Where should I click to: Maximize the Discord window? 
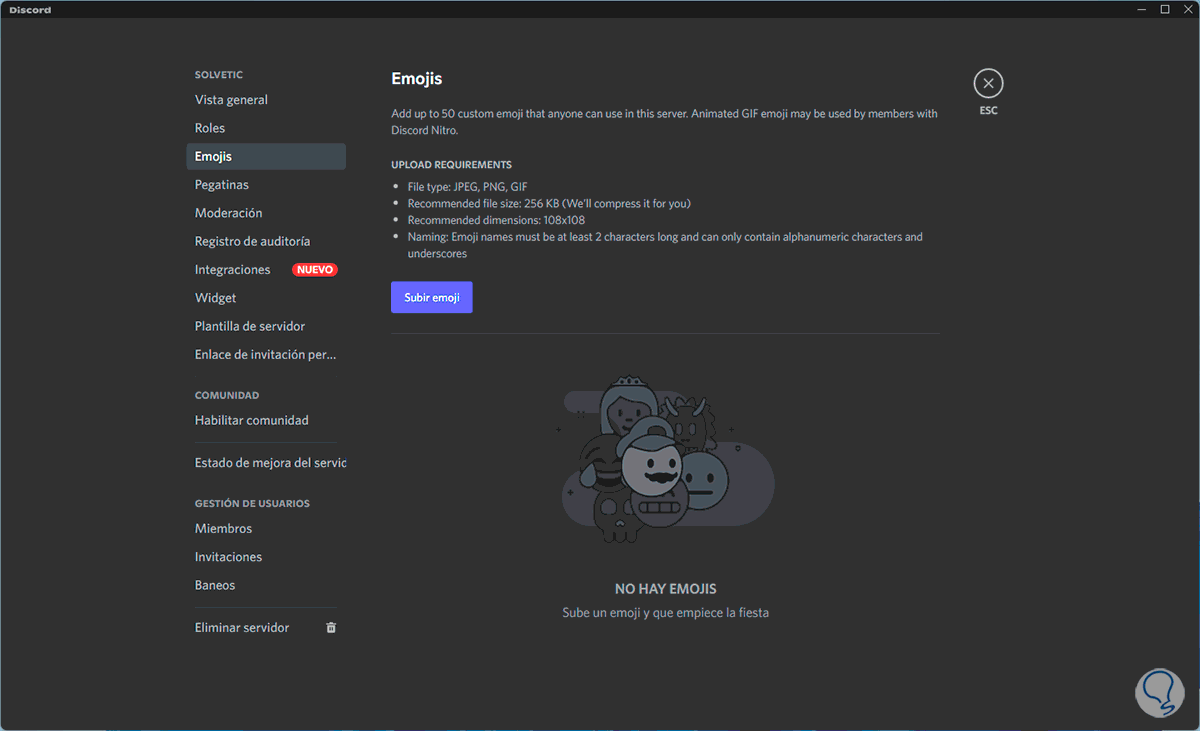[1164, 9]
